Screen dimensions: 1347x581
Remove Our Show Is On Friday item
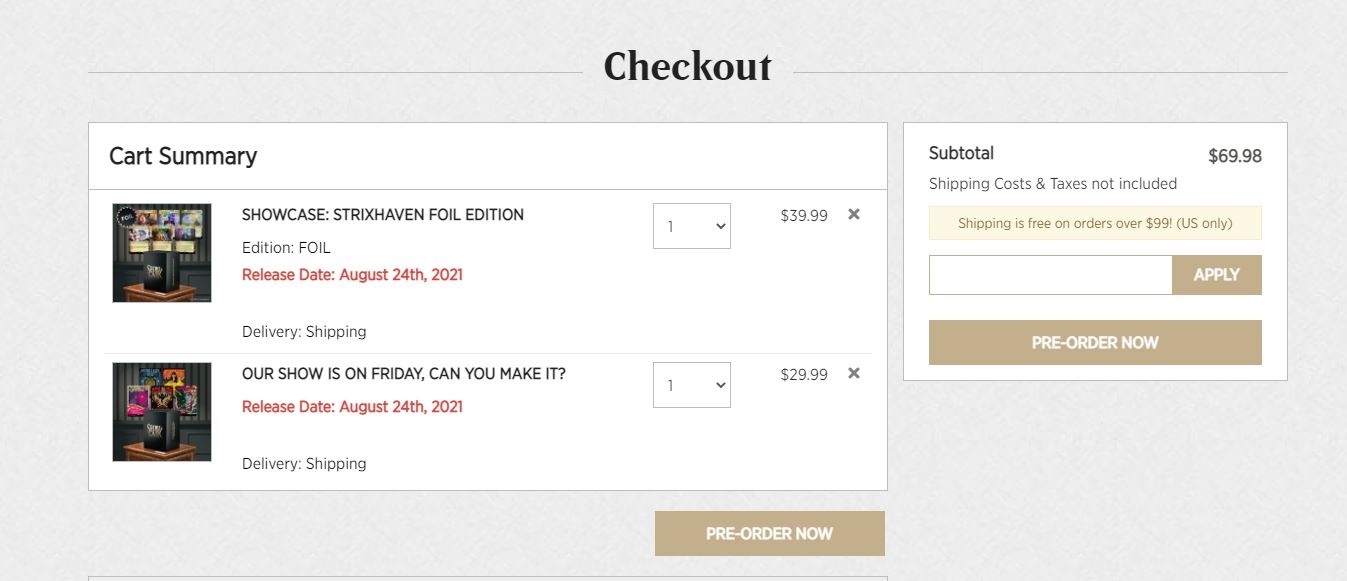(854, 373)
